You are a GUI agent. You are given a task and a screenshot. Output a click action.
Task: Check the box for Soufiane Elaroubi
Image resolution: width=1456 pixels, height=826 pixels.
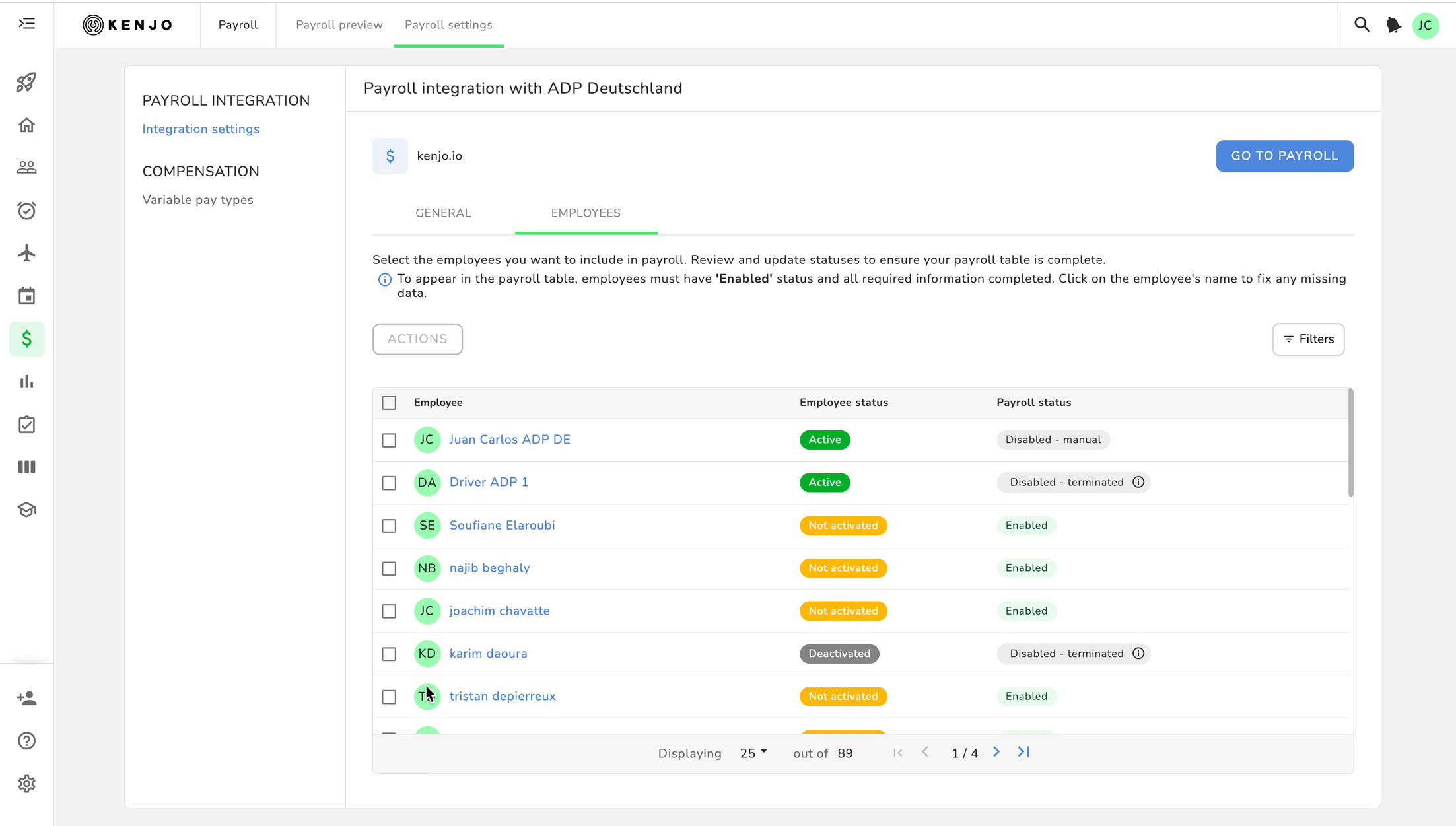pos(389,526)
